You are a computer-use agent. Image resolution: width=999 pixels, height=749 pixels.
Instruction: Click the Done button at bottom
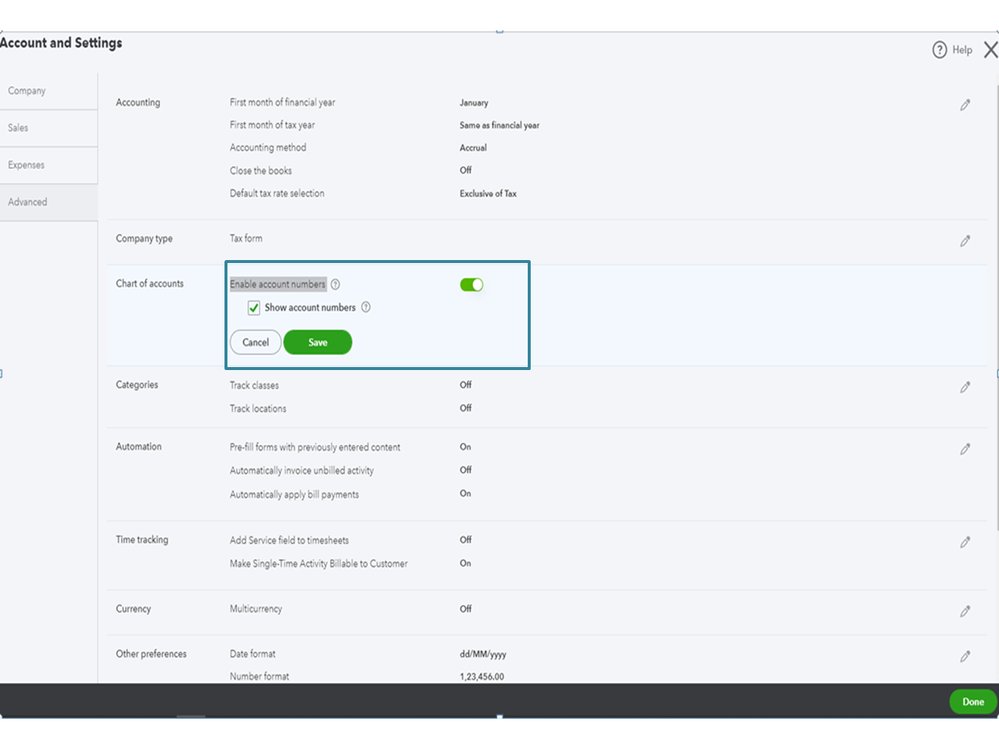tap(973, 702)
